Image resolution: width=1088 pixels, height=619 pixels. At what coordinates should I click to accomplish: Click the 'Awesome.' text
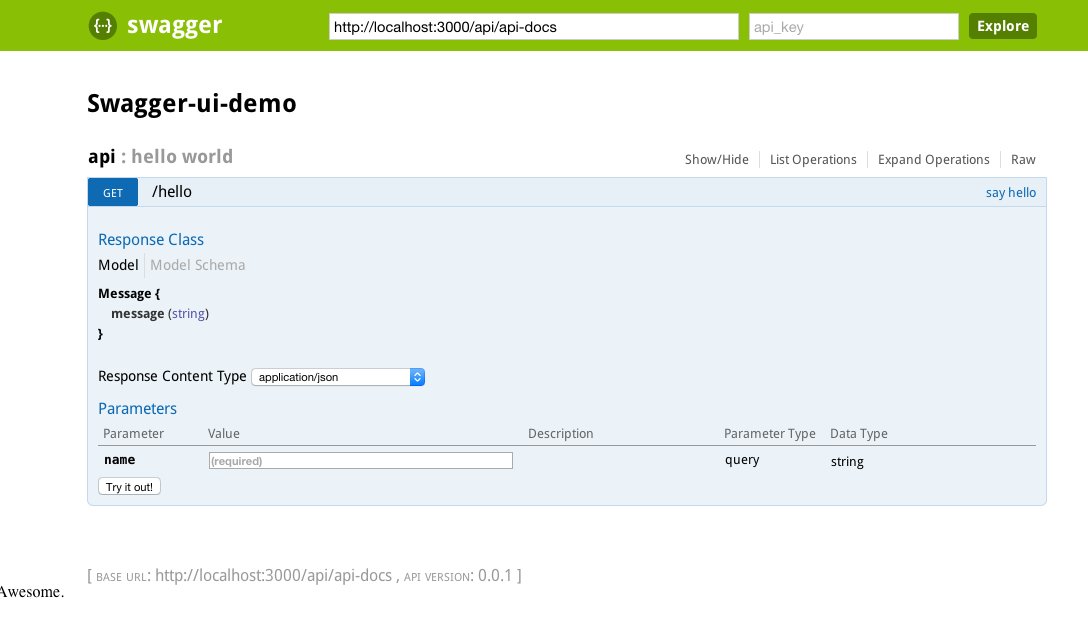(32, 592)
